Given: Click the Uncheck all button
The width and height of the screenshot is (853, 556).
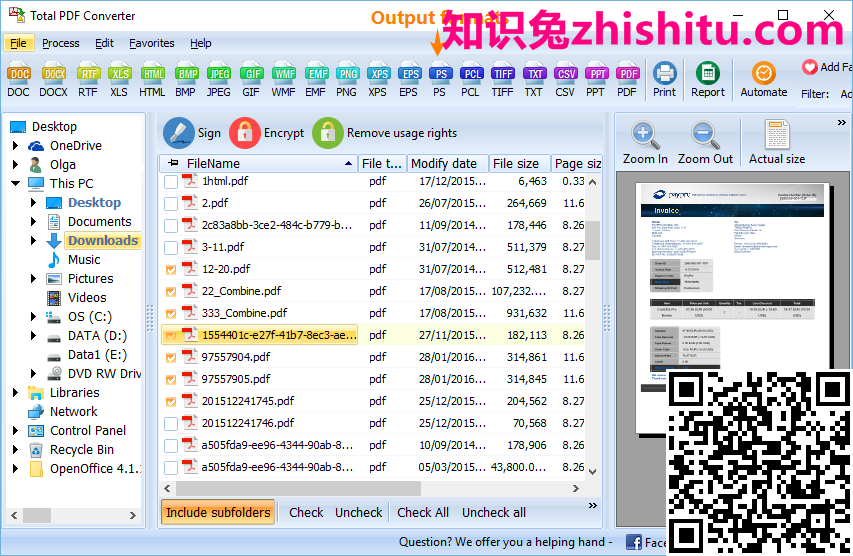Looking at the screenshot, I should pyautogui.click(x=493, y=512).
